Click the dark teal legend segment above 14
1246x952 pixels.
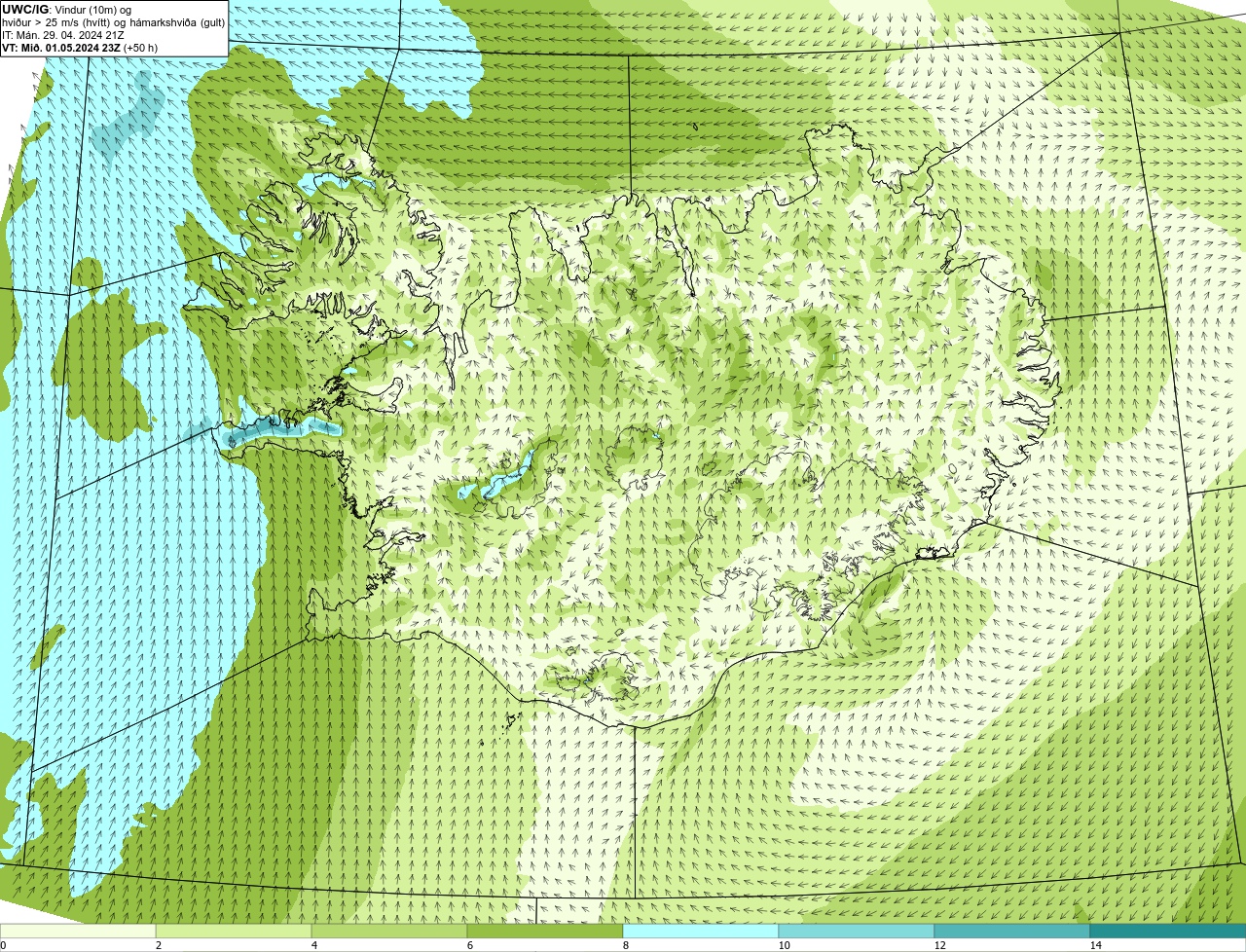(1168, 931)
